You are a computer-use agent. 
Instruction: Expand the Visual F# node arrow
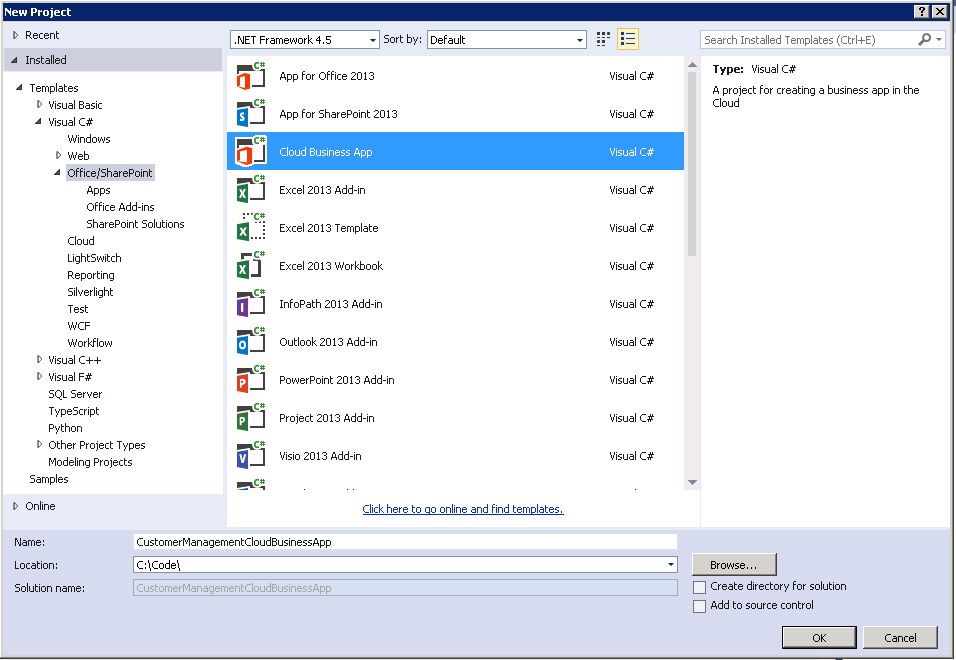40,377
